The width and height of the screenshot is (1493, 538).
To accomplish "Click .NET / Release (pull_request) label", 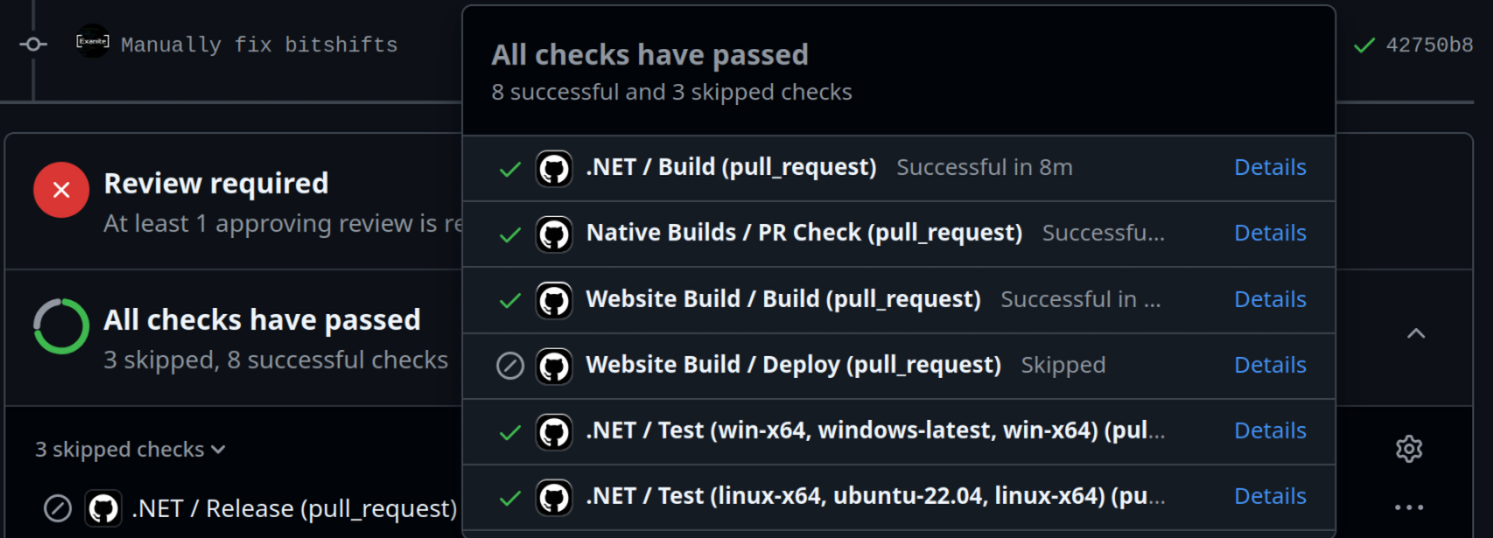I will pos(294,509).
